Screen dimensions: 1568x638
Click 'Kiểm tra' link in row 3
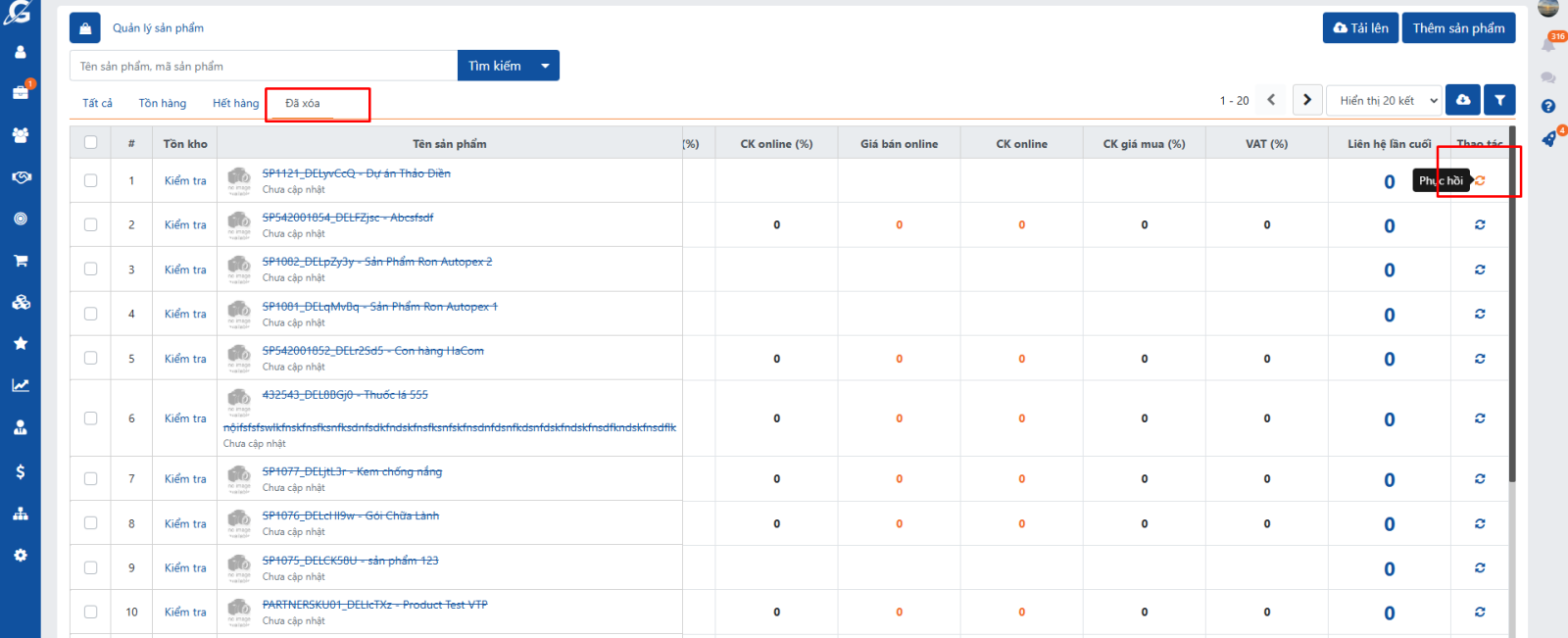pos(185,270)
